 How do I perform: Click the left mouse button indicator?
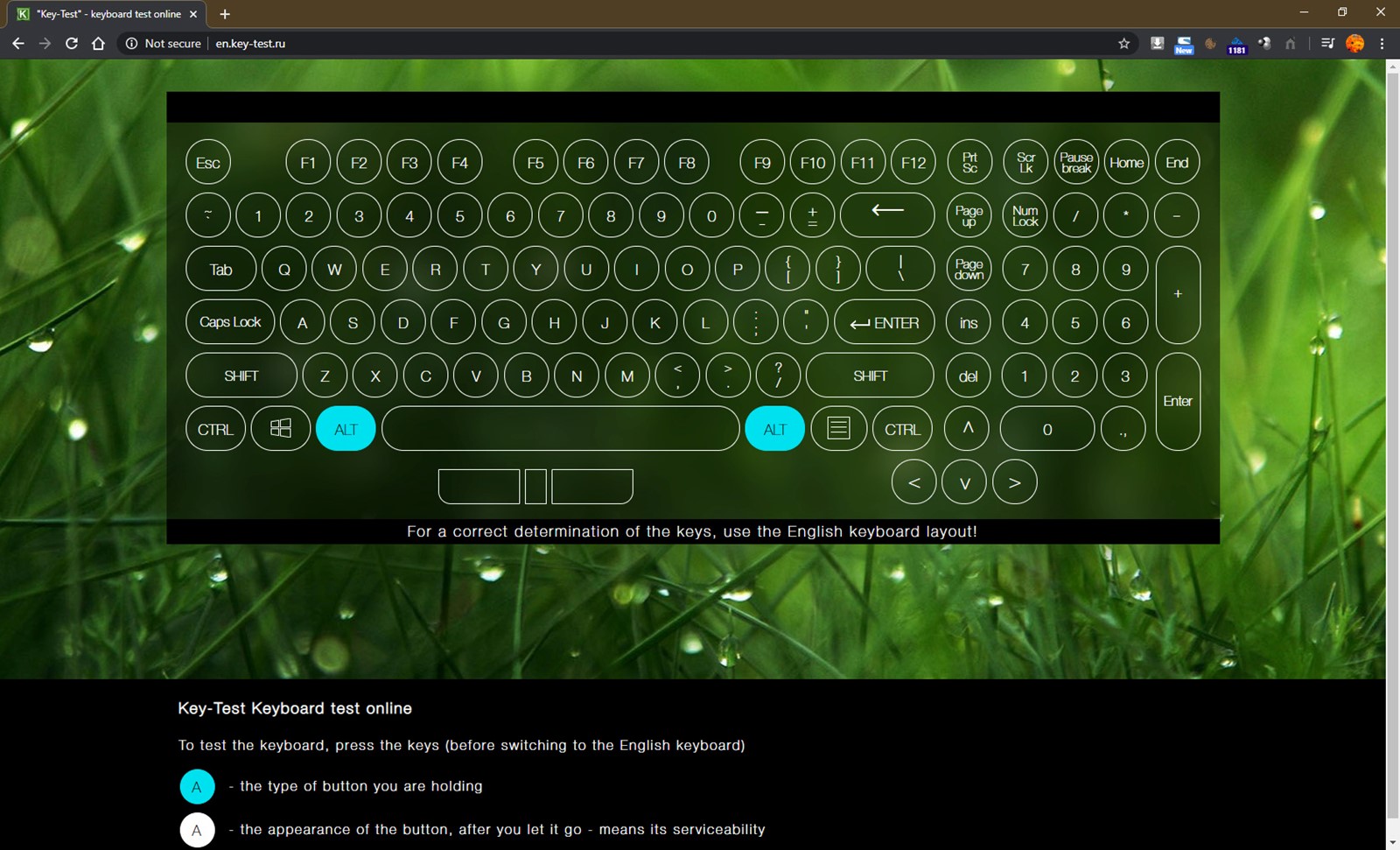pos(479,486)
